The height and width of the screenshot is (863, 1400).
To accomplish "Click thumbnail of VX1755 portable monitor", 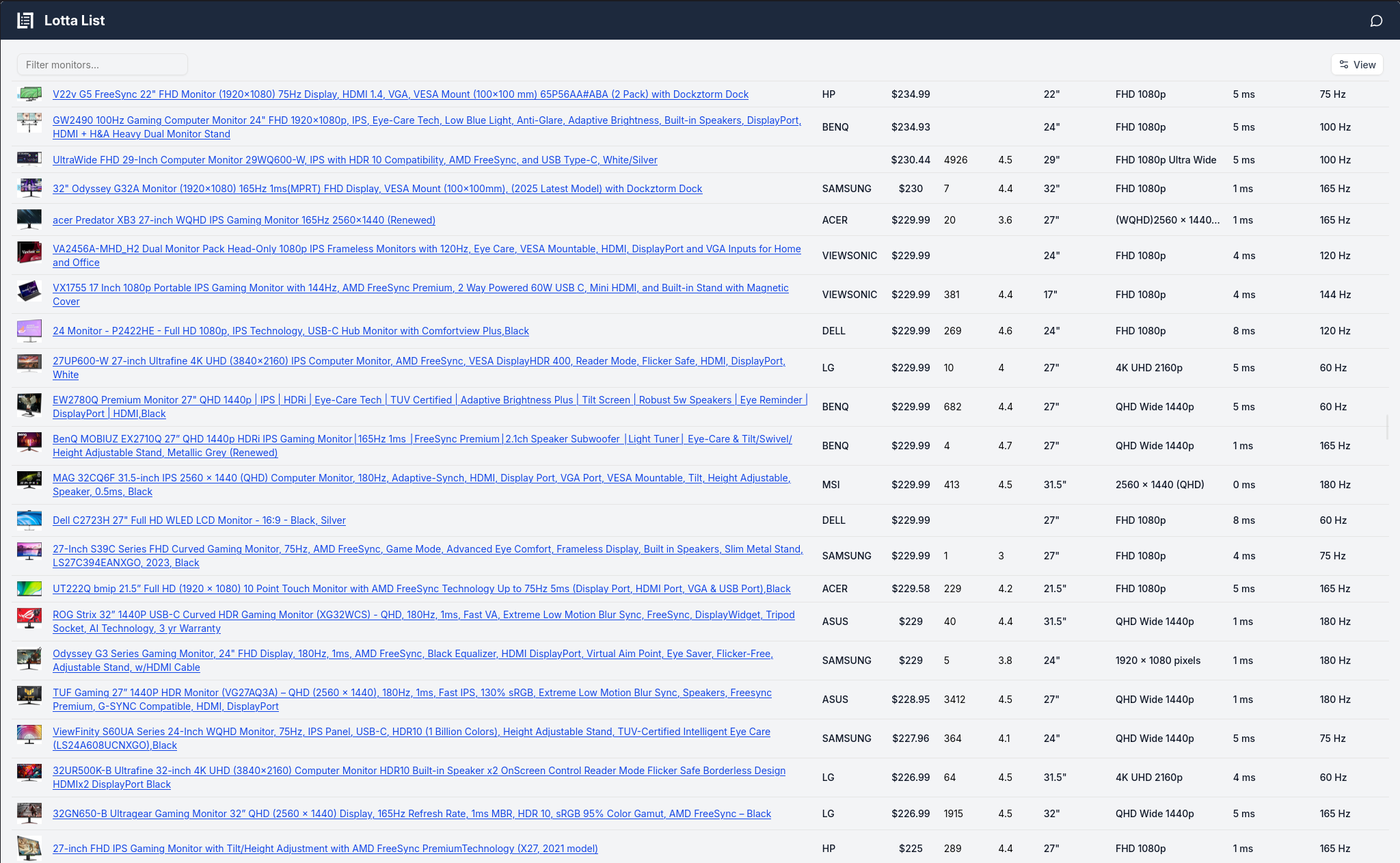I will tap(29, 291).
